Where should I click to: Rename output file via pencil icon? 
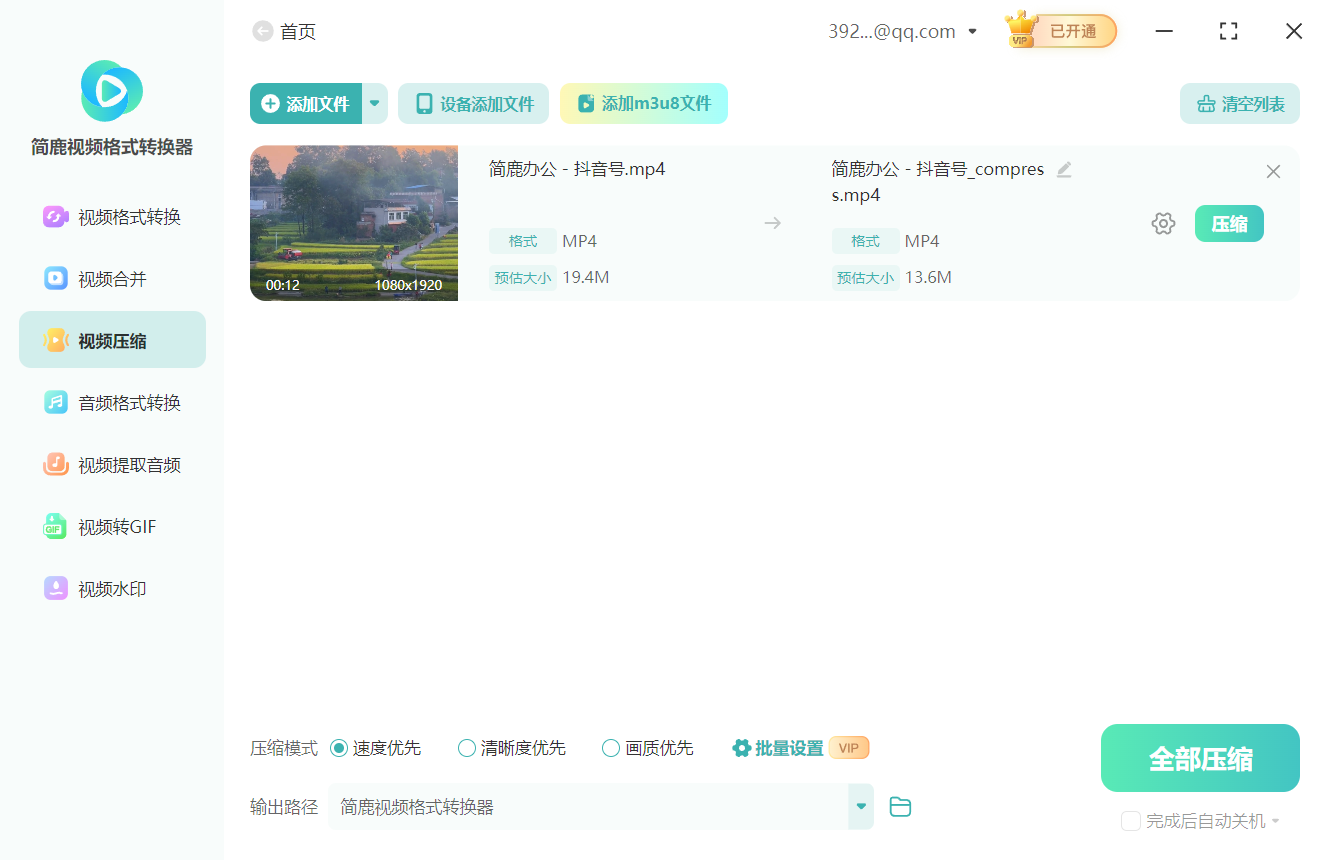1064,169
